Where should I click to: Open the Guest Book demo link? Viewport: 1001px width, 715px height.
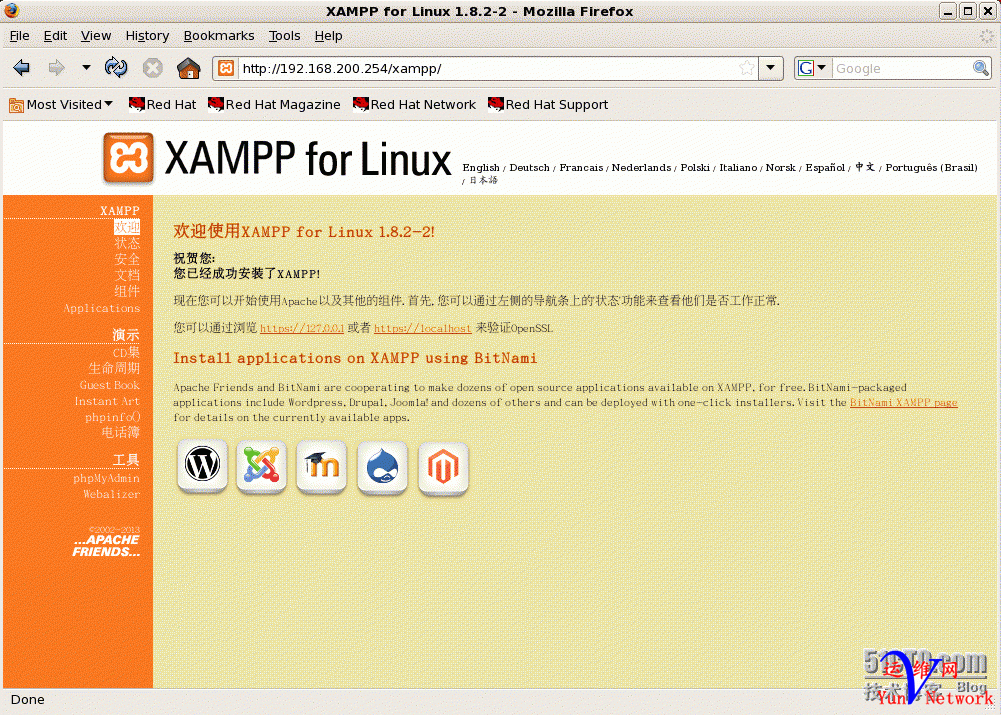coord(109,385)
